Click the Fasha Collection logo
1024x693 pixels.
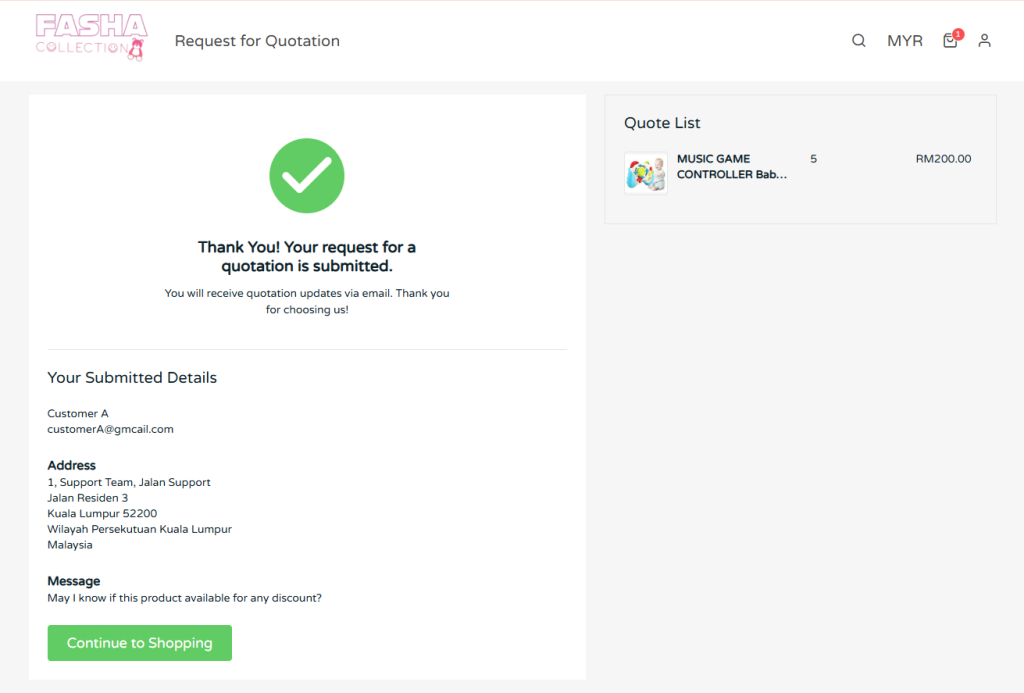91,38
